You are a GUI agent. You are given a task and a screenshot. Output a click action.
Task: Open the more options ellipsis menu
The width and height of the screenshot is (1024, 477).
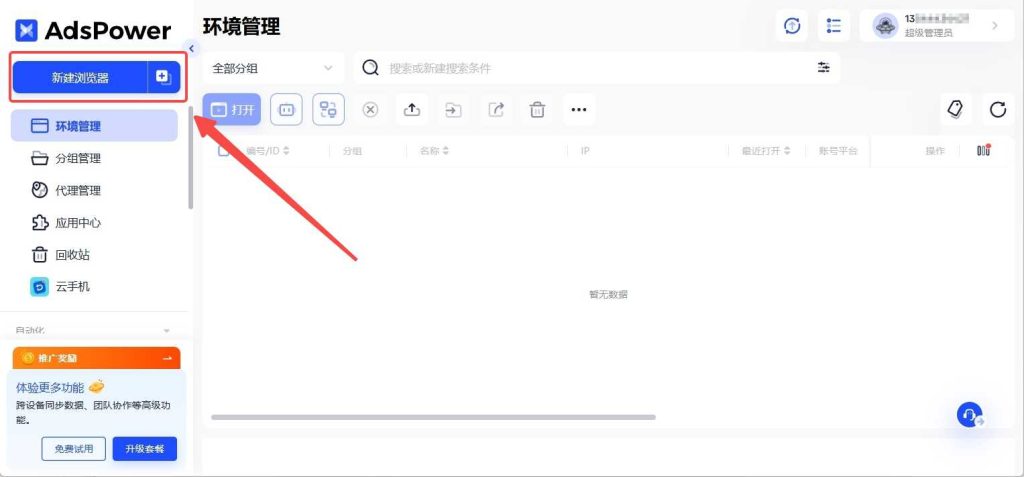tap(579, 110)
